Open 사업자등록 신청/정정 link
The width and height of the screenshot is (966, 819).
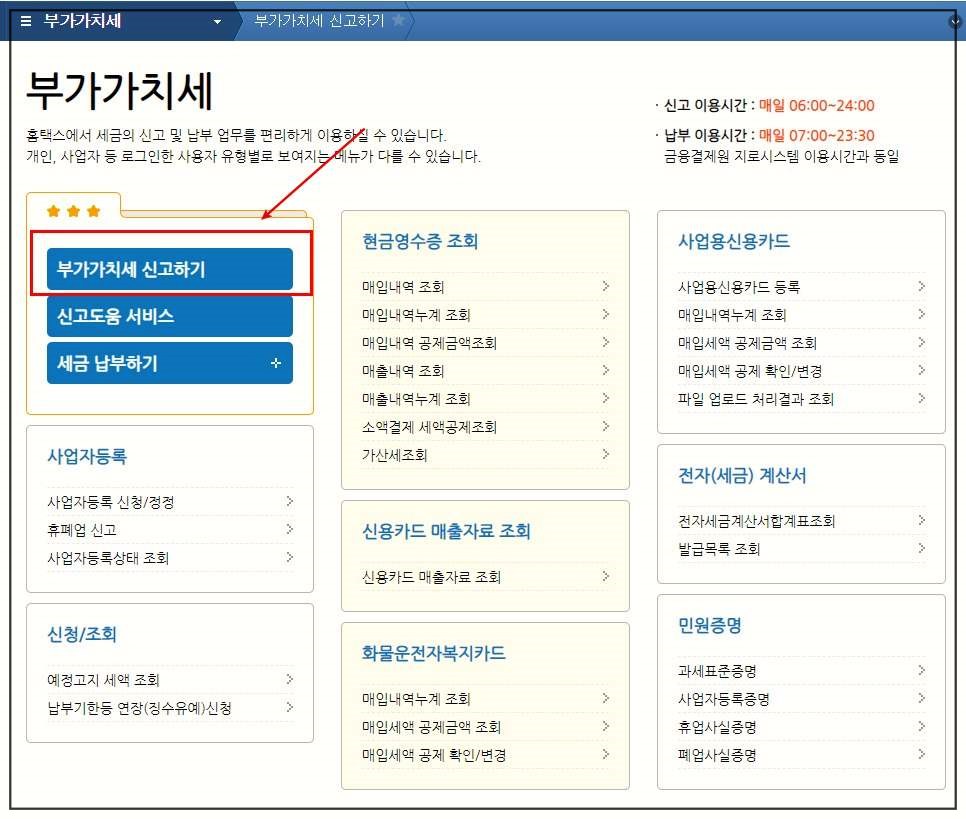[111, 502]
